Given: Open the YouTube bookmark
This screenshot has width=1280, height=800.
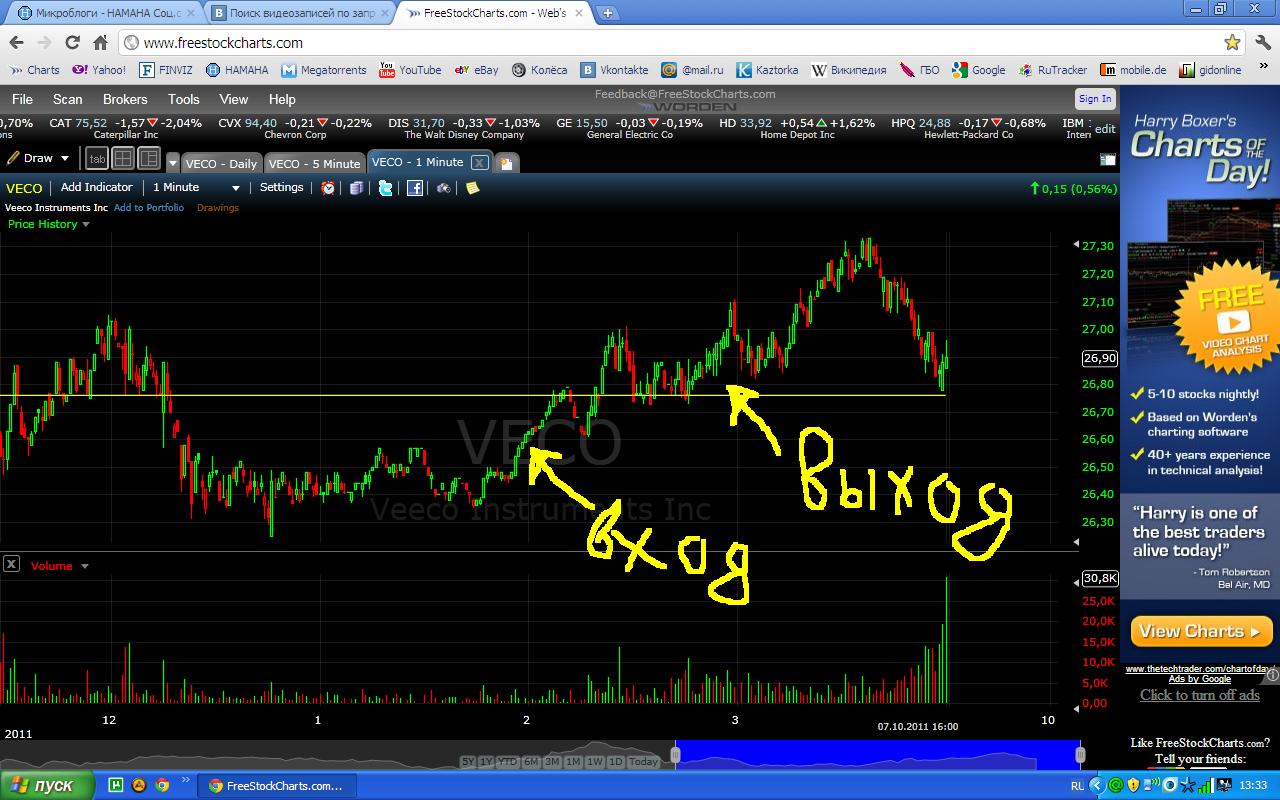Looking at the screenshot, I should tap(410, 70).
